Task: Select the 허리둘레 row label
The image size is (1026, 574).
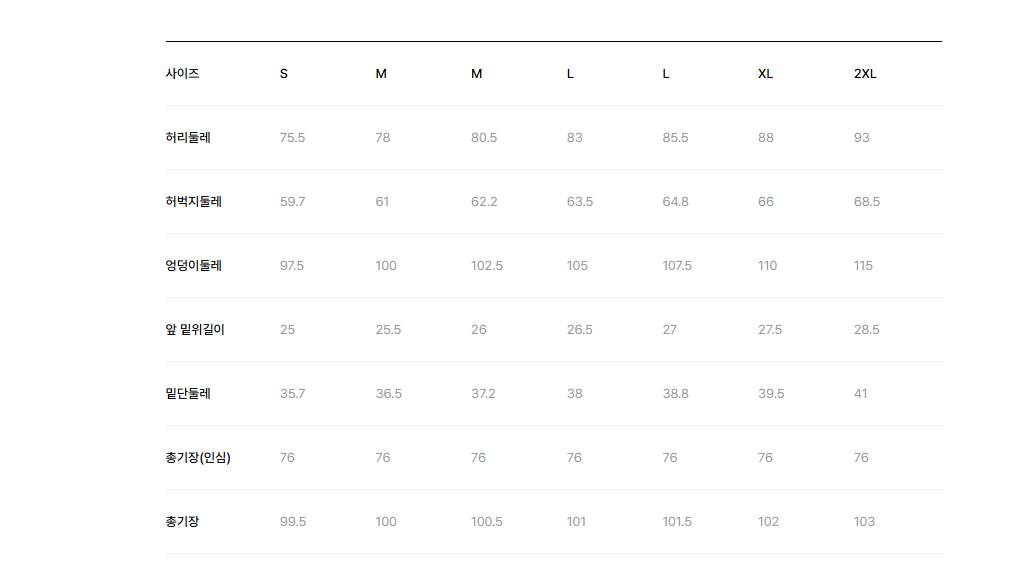Action: click(188, 137)
